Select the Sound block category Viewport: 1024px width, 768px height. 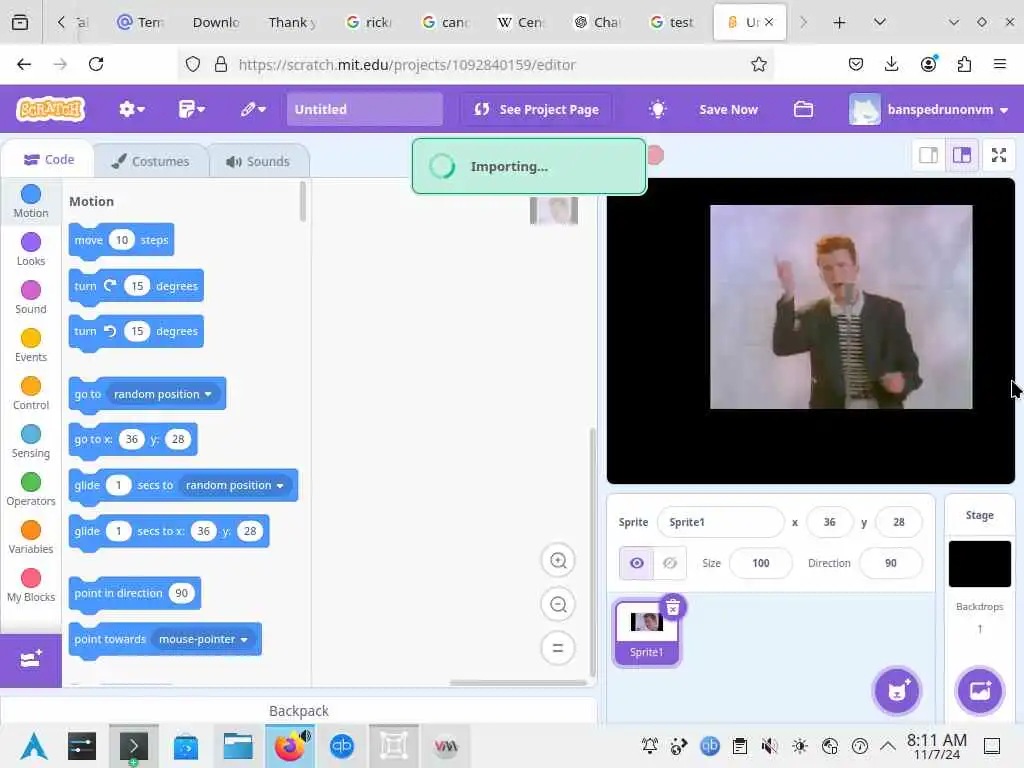[x=31, y=297]
